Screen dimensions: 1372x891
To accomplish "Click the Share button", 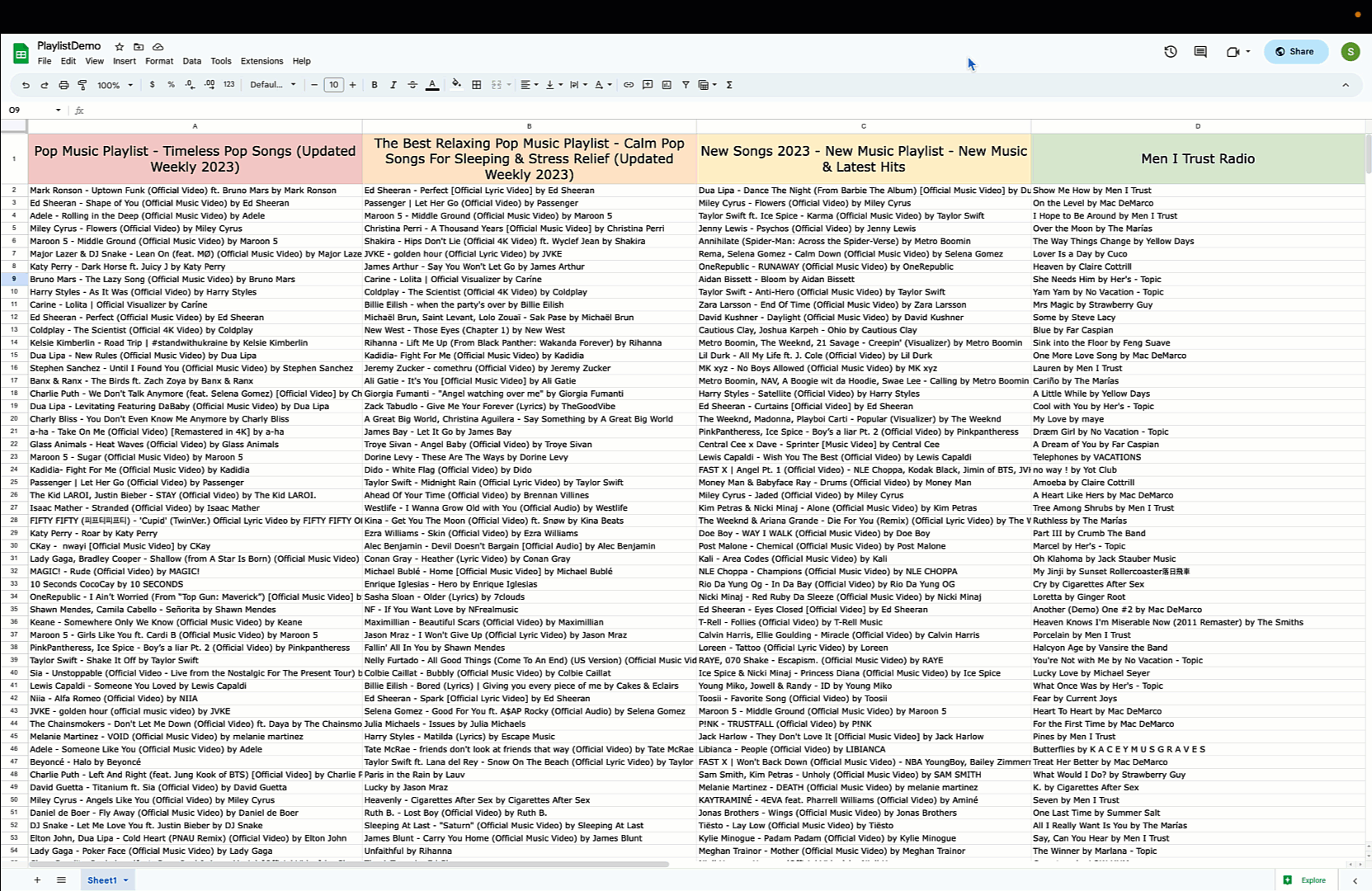I will point(1295,52).
